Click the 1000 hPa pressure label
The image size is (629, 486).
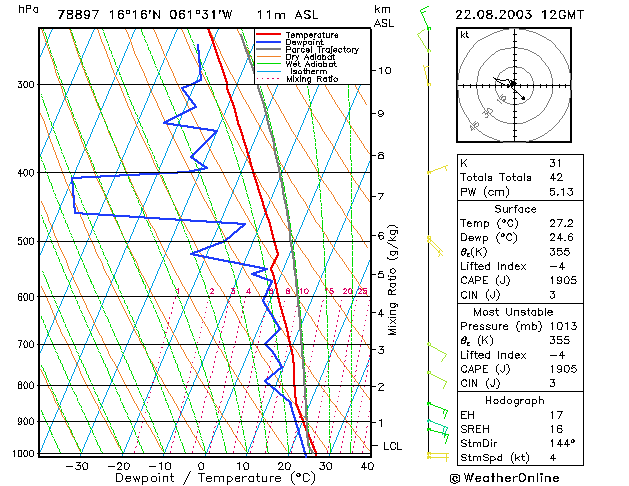(x=24, y=454)
